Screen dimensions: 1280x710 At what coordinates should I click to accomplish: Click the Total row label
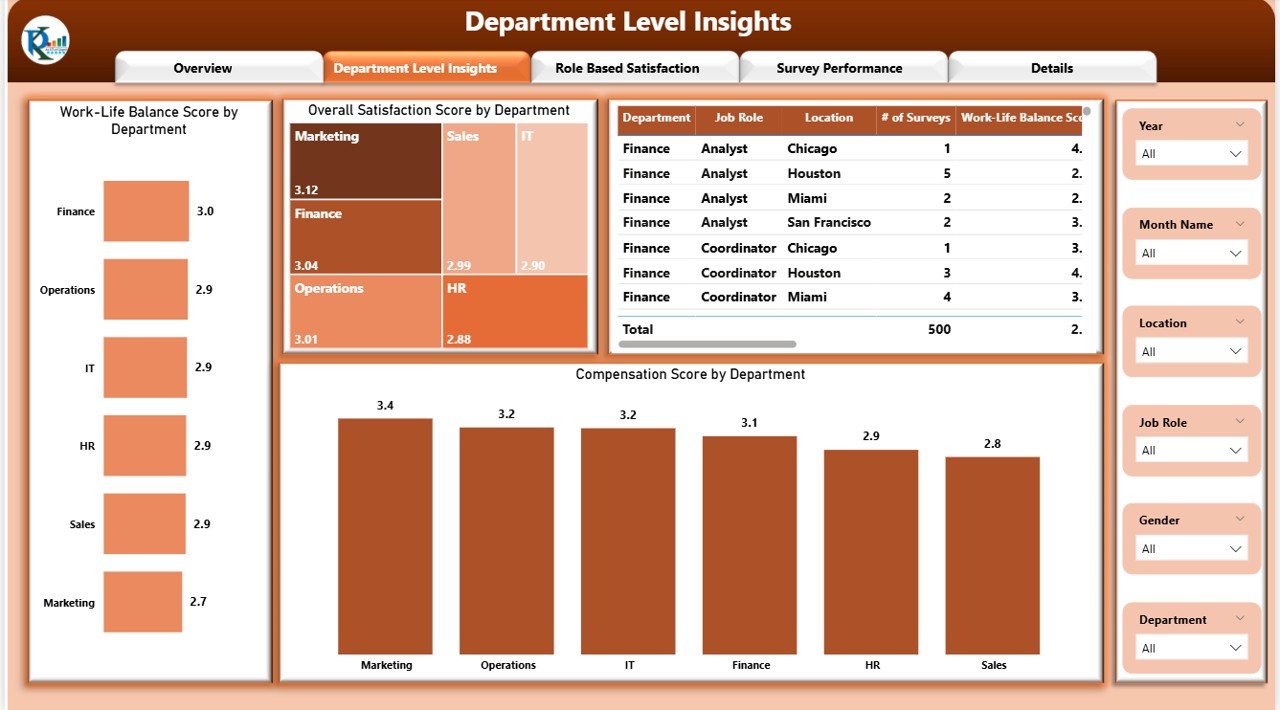638,329
